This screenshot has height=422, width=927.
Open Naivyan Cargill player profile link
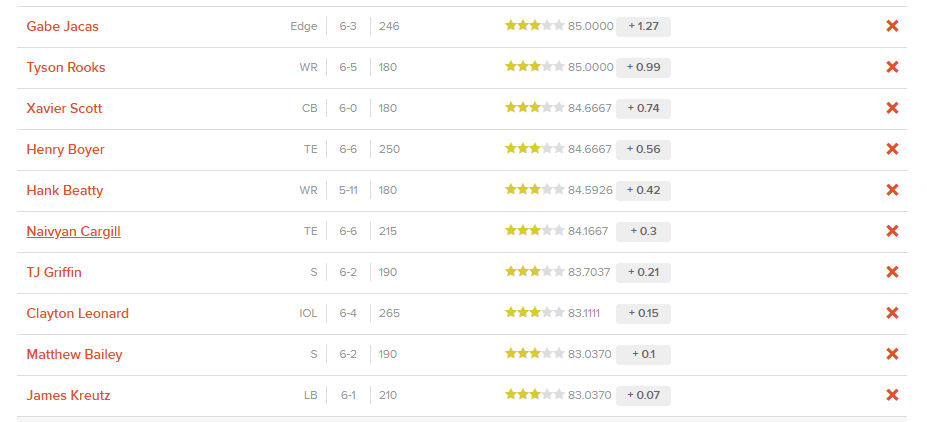73,231
